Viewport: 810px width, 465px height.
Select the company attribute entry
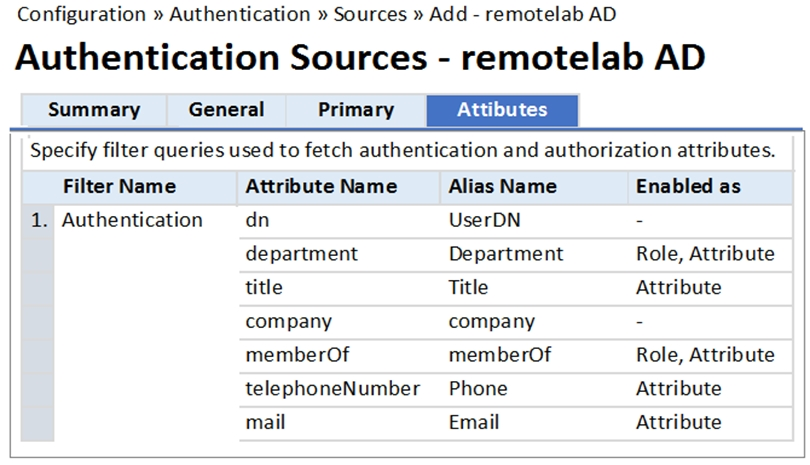coord(289,321)
